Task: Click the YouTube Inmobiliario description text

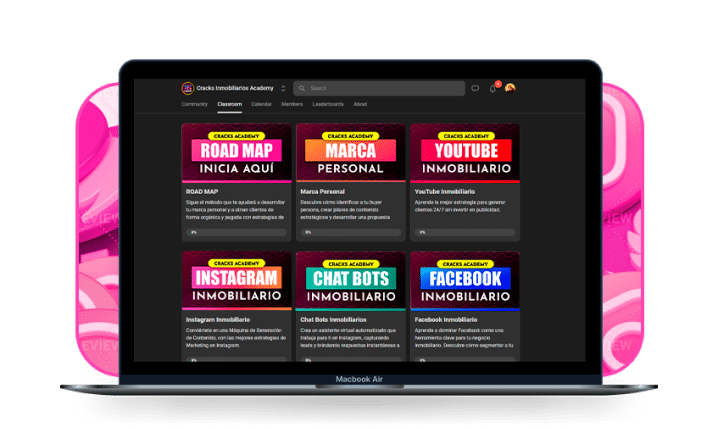Action: pos(460,206)
